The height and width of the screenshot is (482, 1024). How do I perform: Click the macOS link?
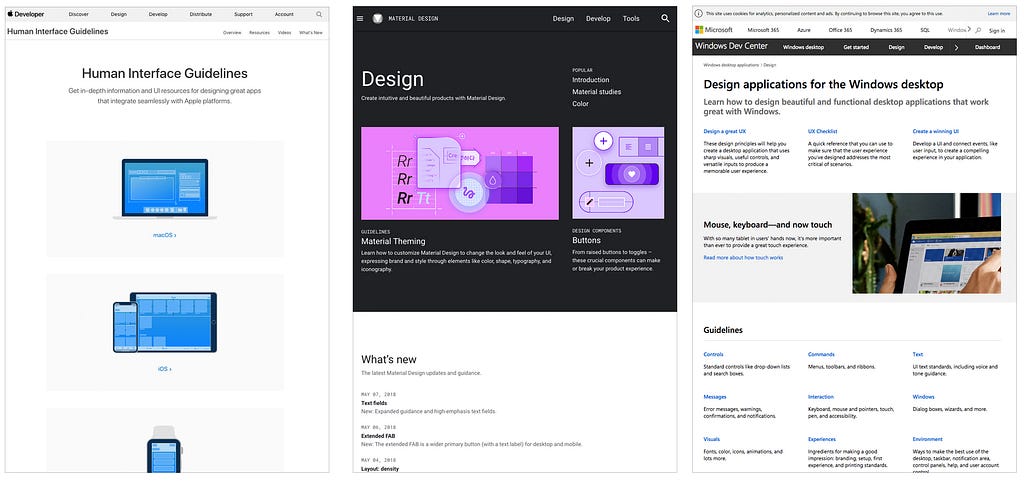[x=165, y=235]
